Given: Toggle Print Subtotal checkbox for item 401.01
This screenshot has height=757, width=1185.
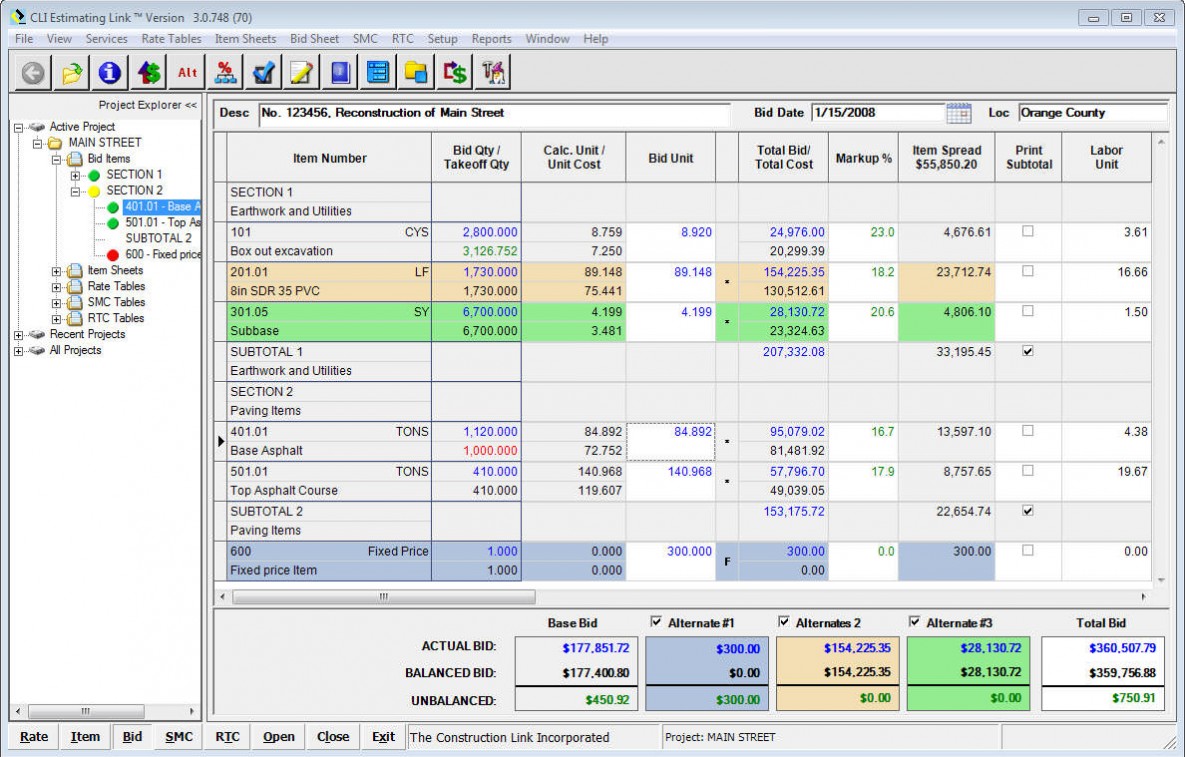Looking at the screenshot, I should [1028, 430].
